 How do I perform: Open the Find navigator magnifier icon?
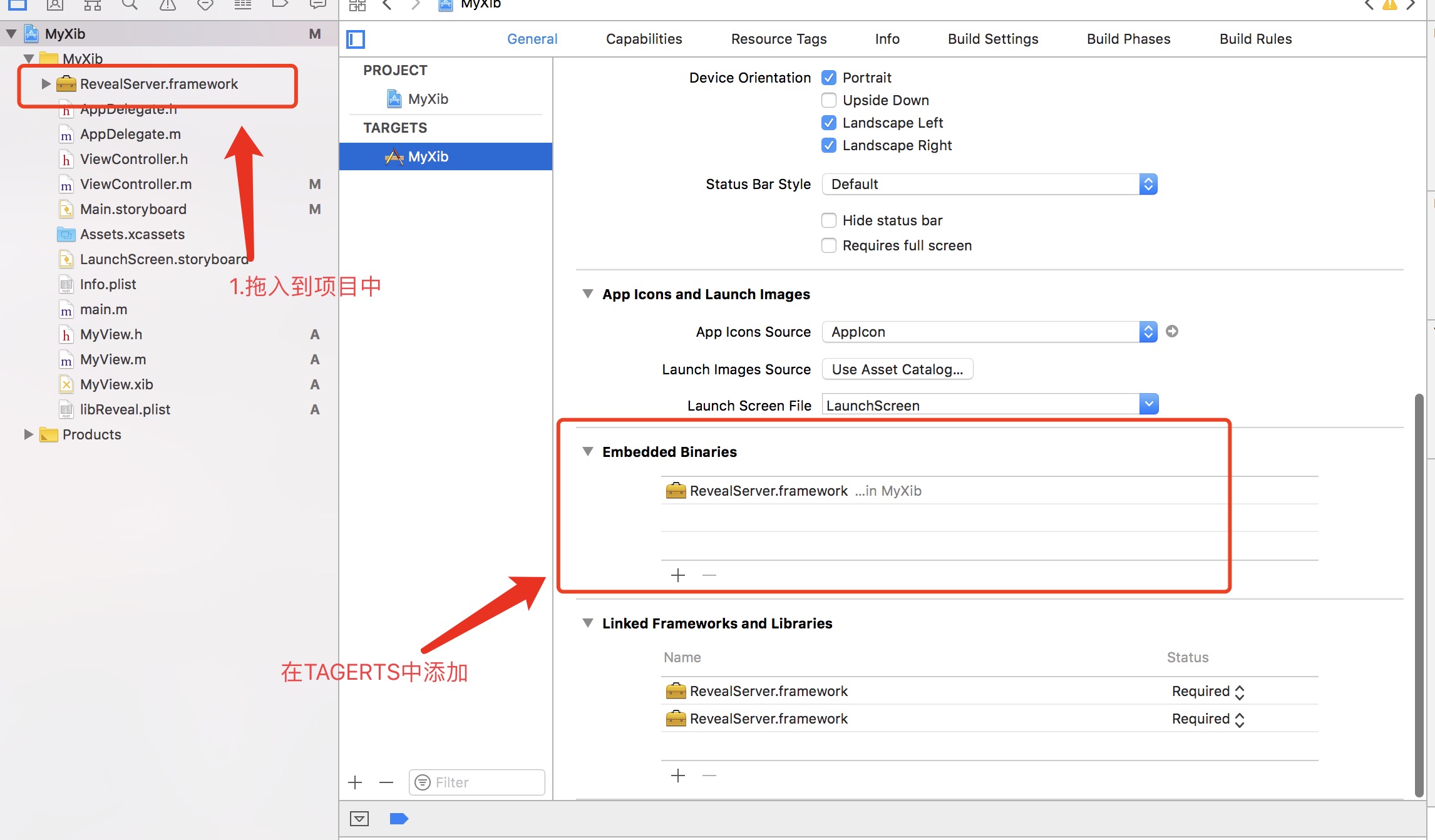[x=130, y=5]
